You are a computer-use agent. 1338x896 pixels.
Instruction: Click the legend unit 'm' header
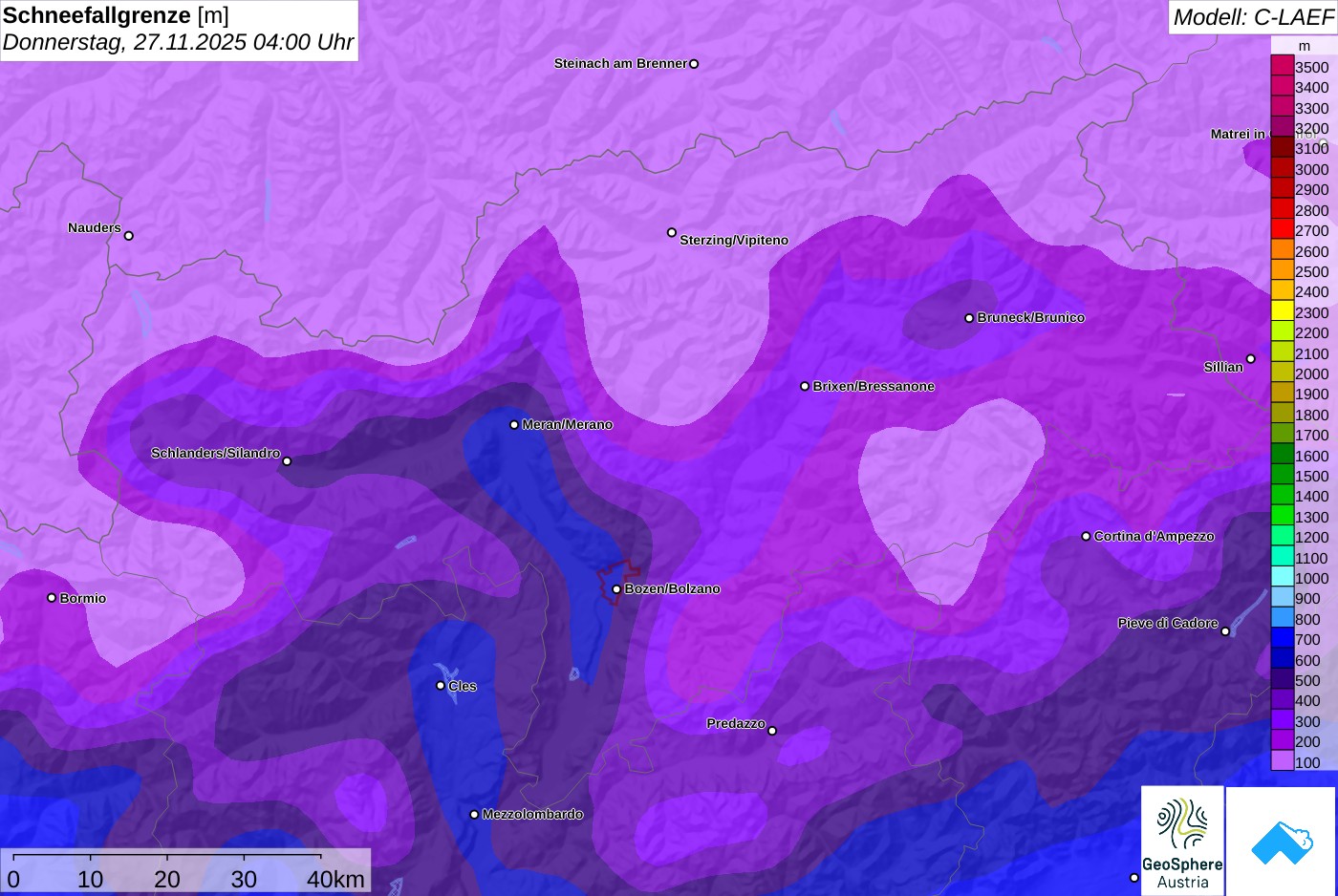pyautogui.click(x=1305, y=46)
